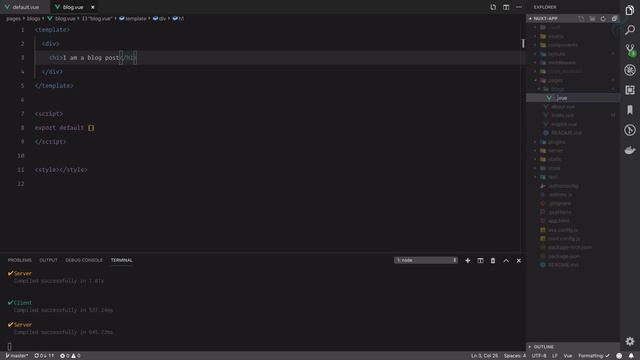This screenshot has height=360, width=640.
Task: Refresh the Explorer file tree
Action: point(603,18)
